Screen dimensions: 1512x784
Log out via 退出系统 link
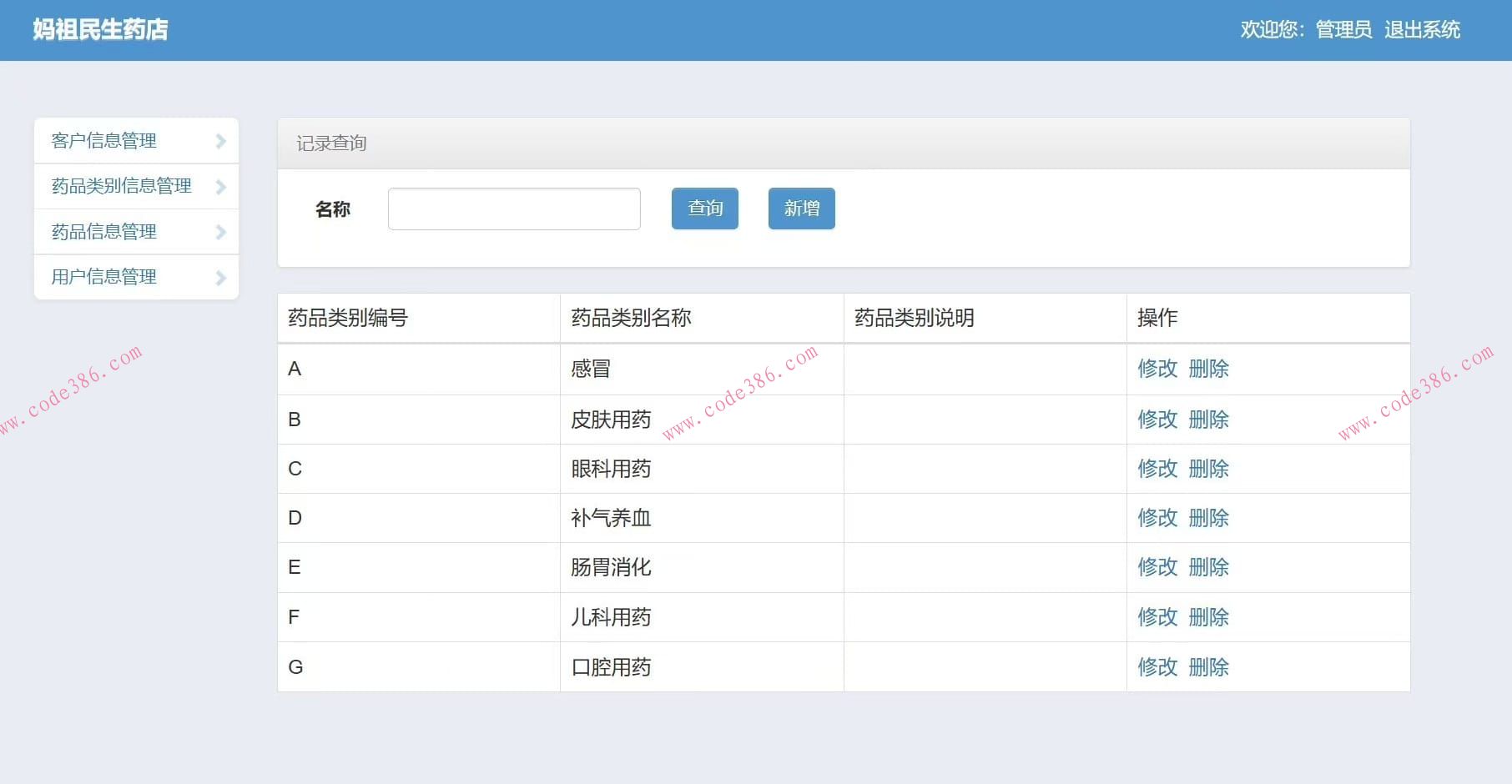(1422, 30)
